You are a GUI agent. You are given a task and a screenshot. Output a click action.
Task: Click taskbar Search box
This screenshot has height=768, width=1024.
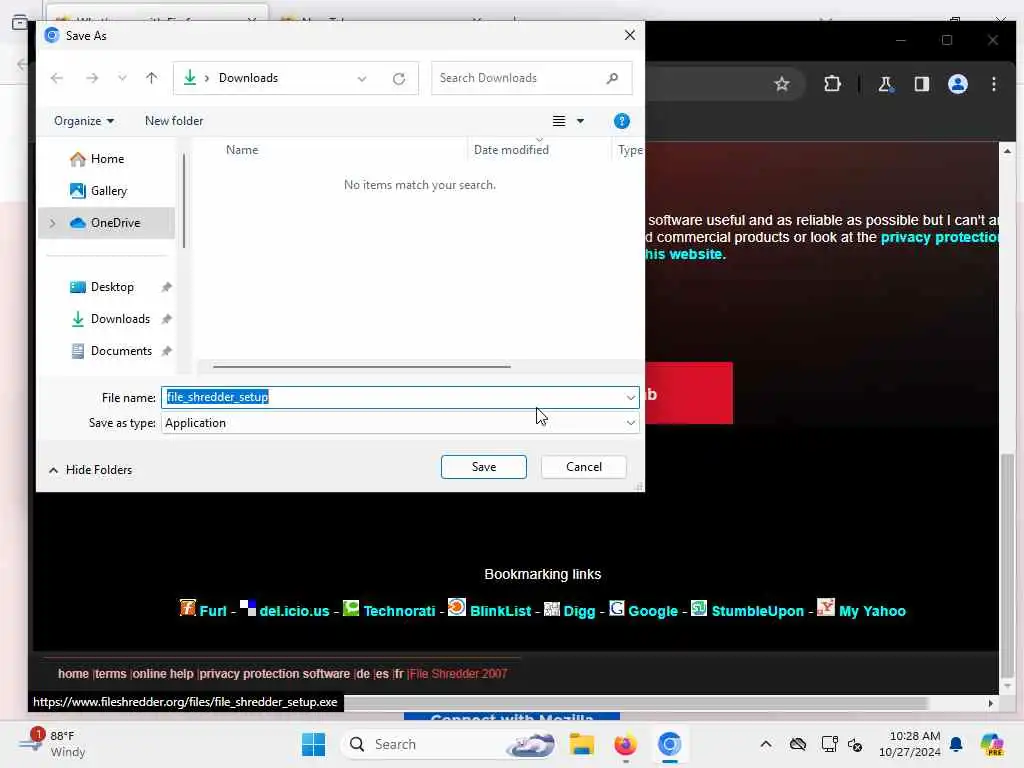click(x=451, y=744)
